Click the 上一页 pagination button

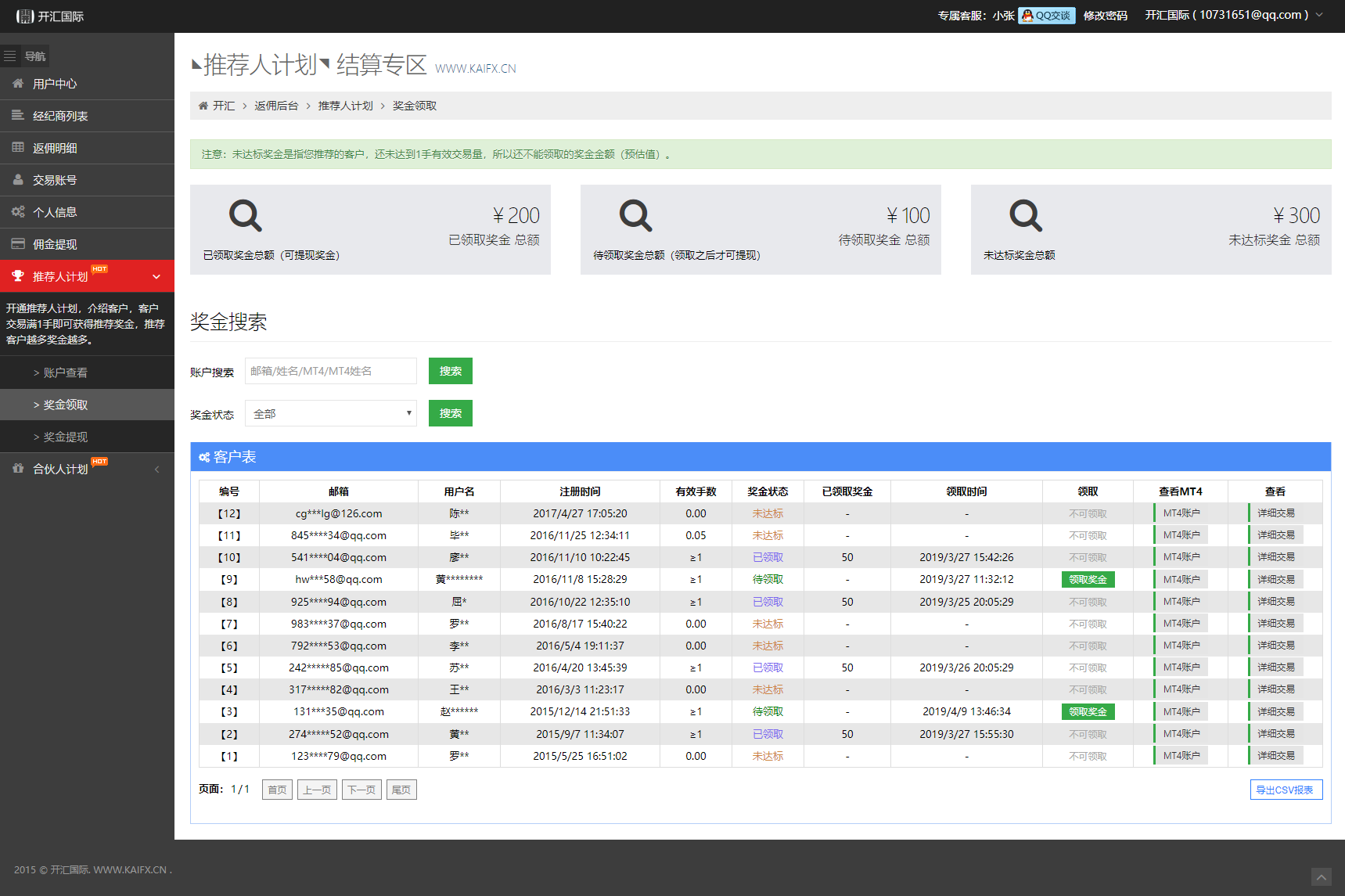(317, 790)
